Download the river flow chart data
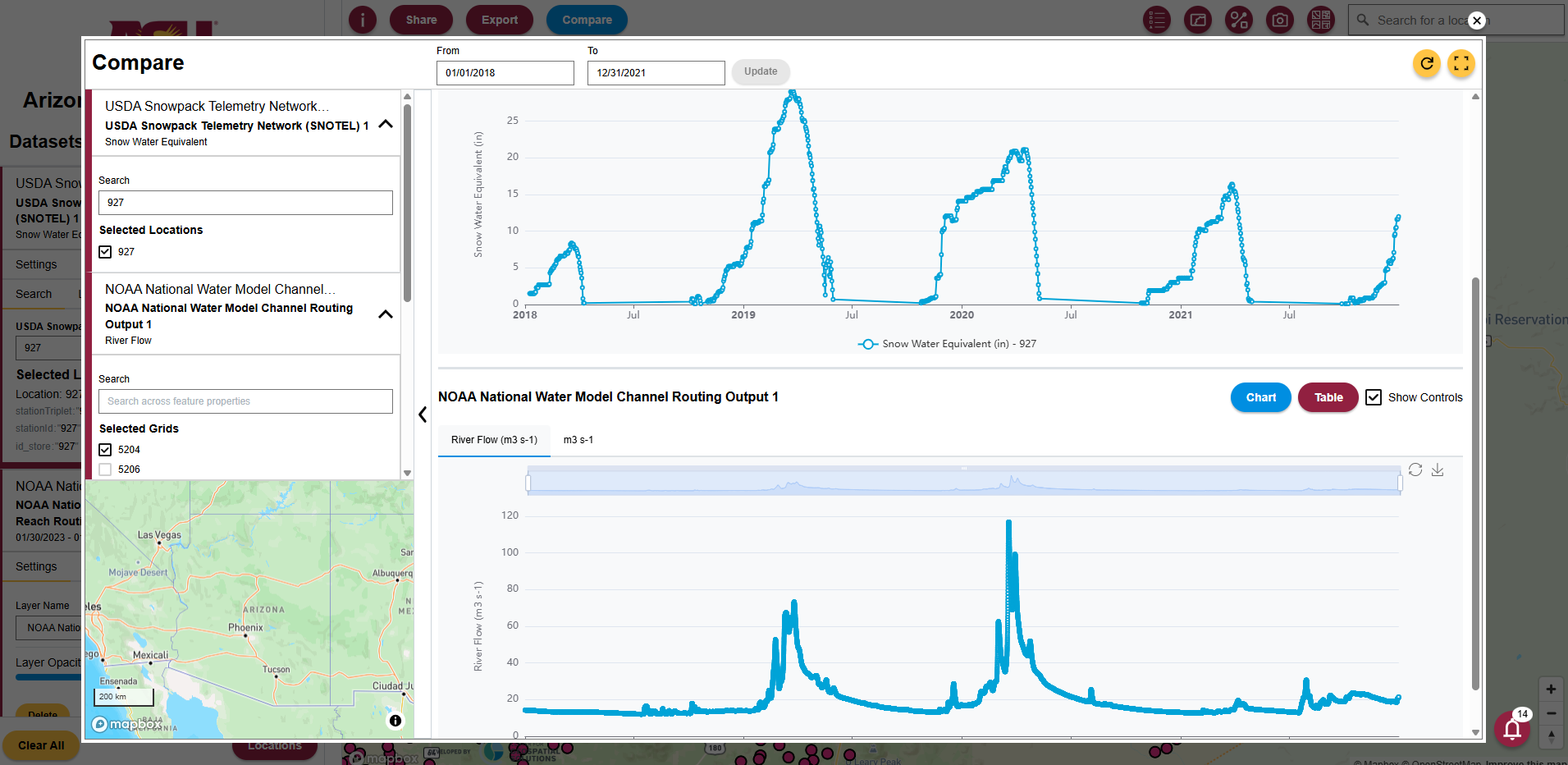This screenshot has width=1568, height=765. coord(1438,470)
